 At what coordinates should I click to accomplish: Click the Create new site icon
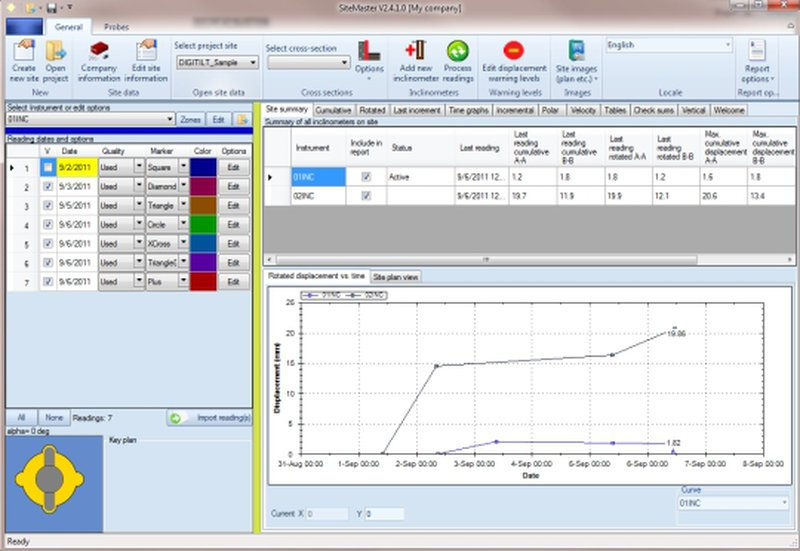[24, 51]
